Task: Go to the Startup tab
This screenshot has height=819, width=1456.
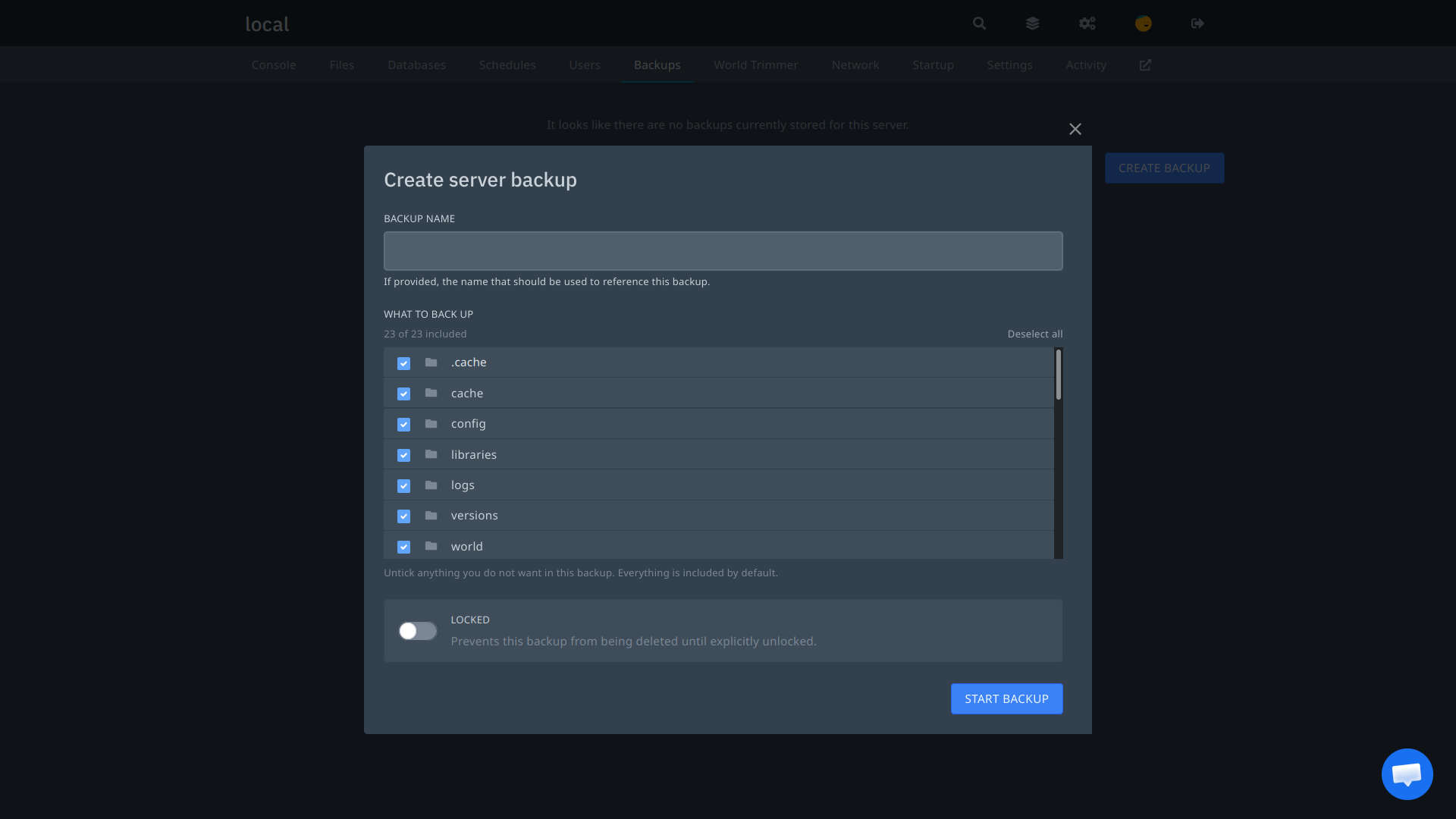Action: tap(933, 65)
